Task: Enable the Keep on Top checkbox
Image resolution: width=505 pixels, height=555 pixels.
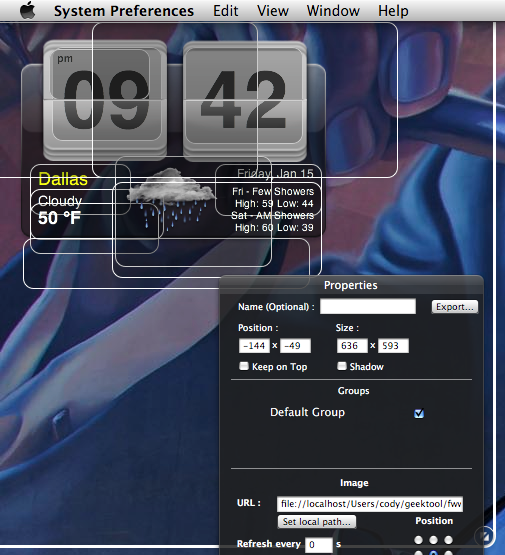Action: tap(244, 366)
